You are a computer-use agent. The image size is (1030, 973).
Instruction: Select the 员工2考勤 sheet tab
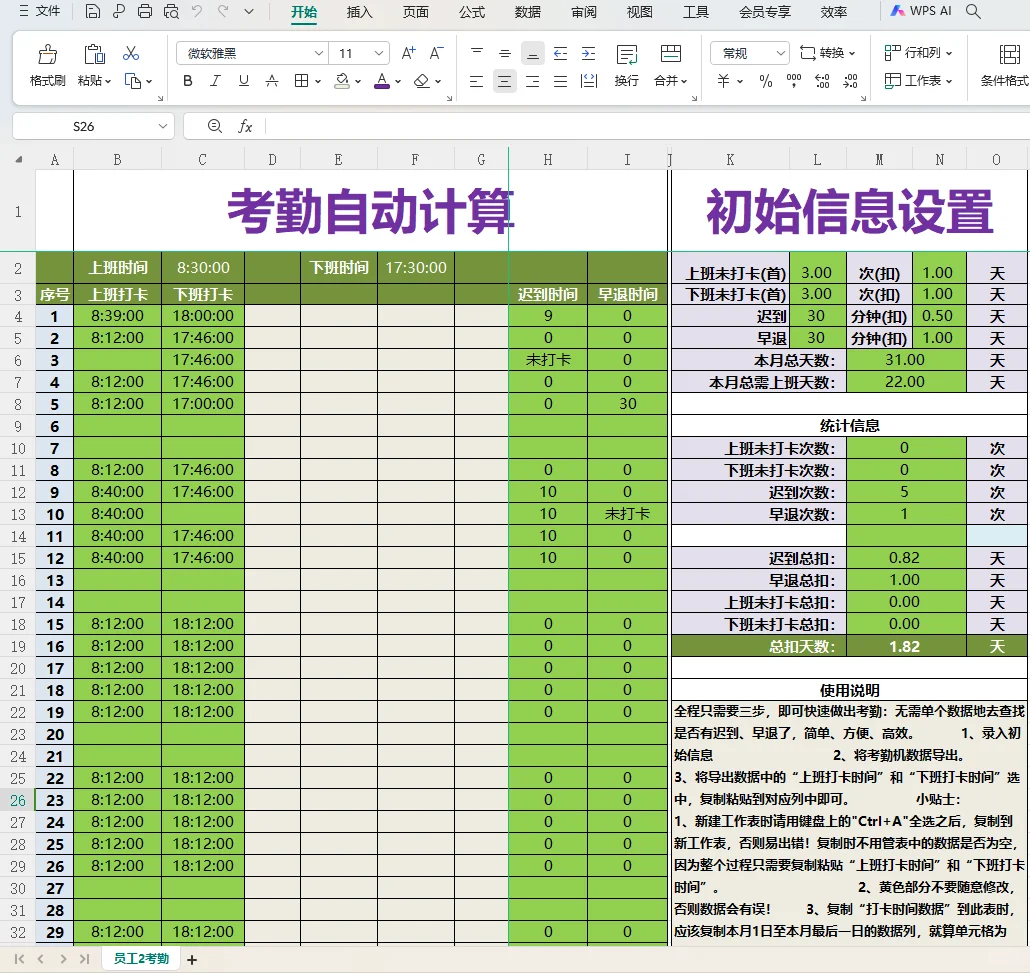tap(141, 959)
